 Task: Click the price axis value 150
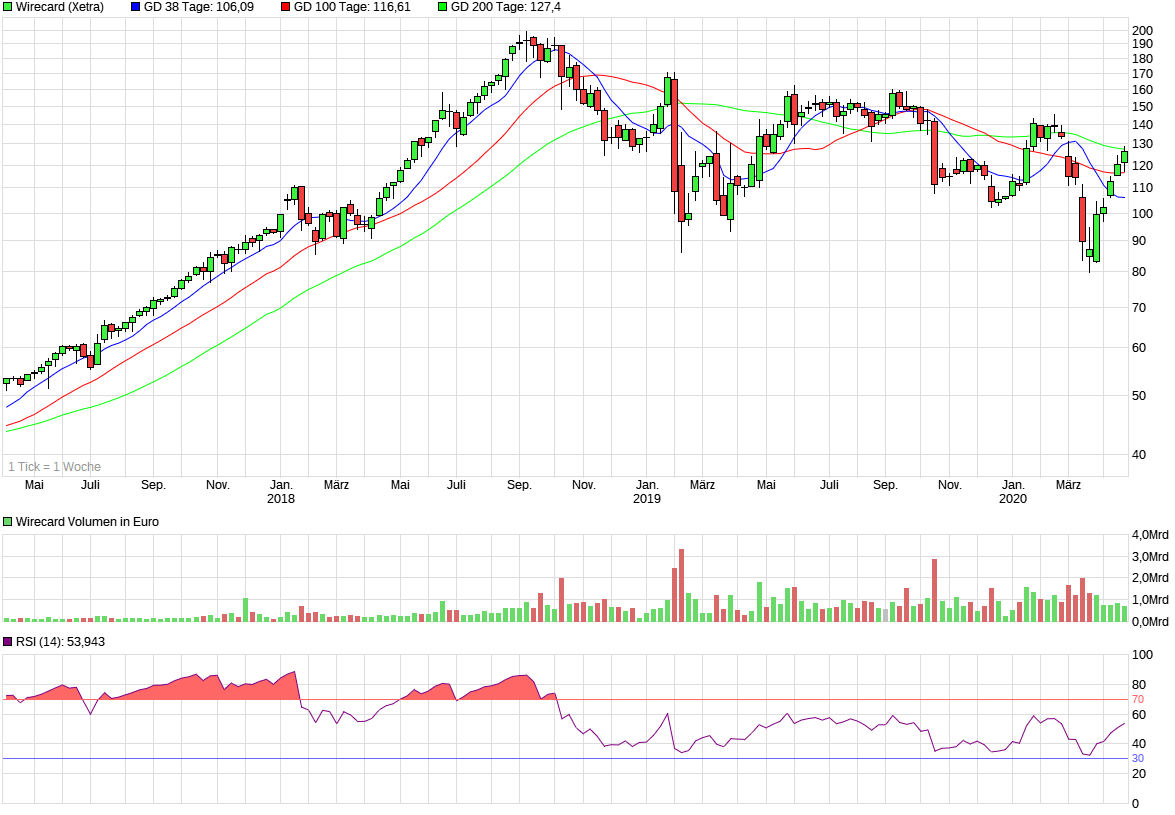click(x=1142, y=107)
